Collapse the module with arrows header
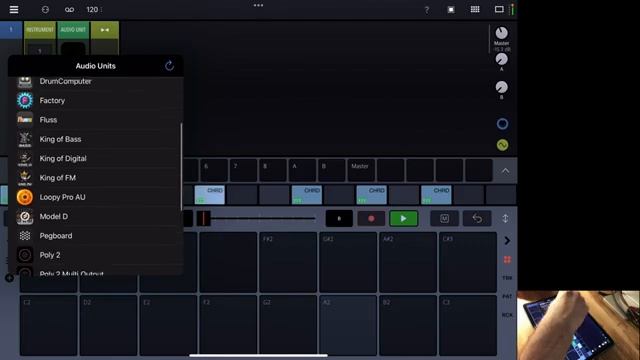Screen dimensions: 640x360 point(105,30)
